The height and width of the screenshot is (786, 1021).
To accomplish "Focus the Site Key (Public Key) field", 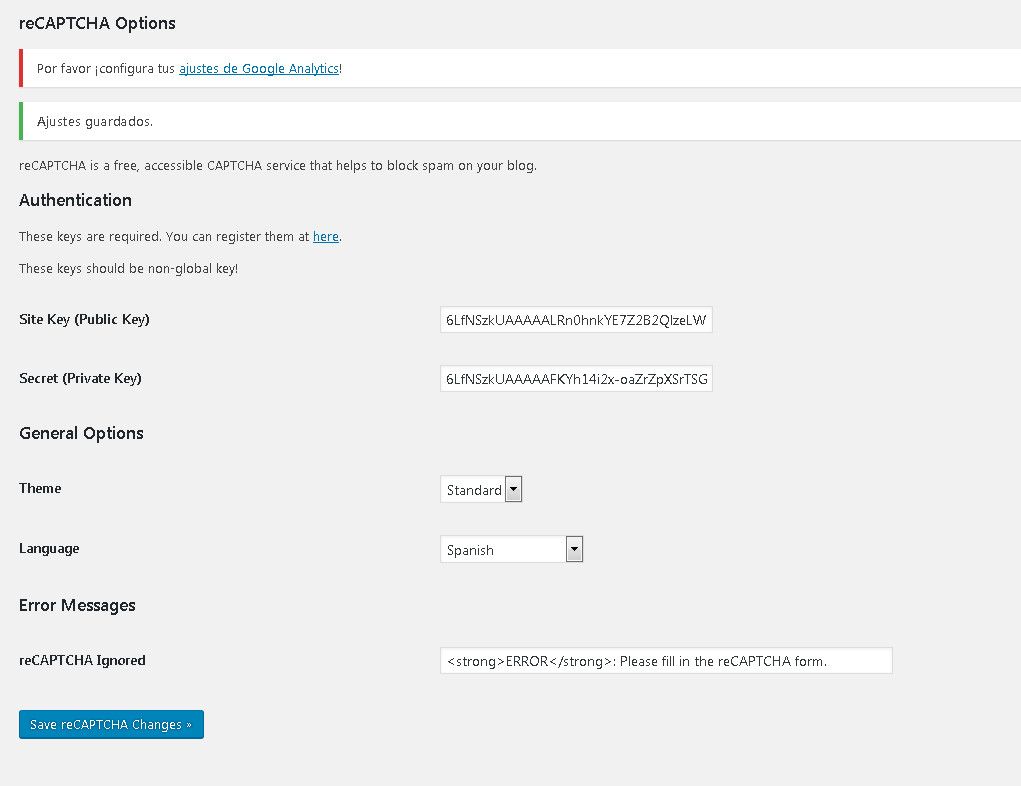I will (x=576, y=320).
